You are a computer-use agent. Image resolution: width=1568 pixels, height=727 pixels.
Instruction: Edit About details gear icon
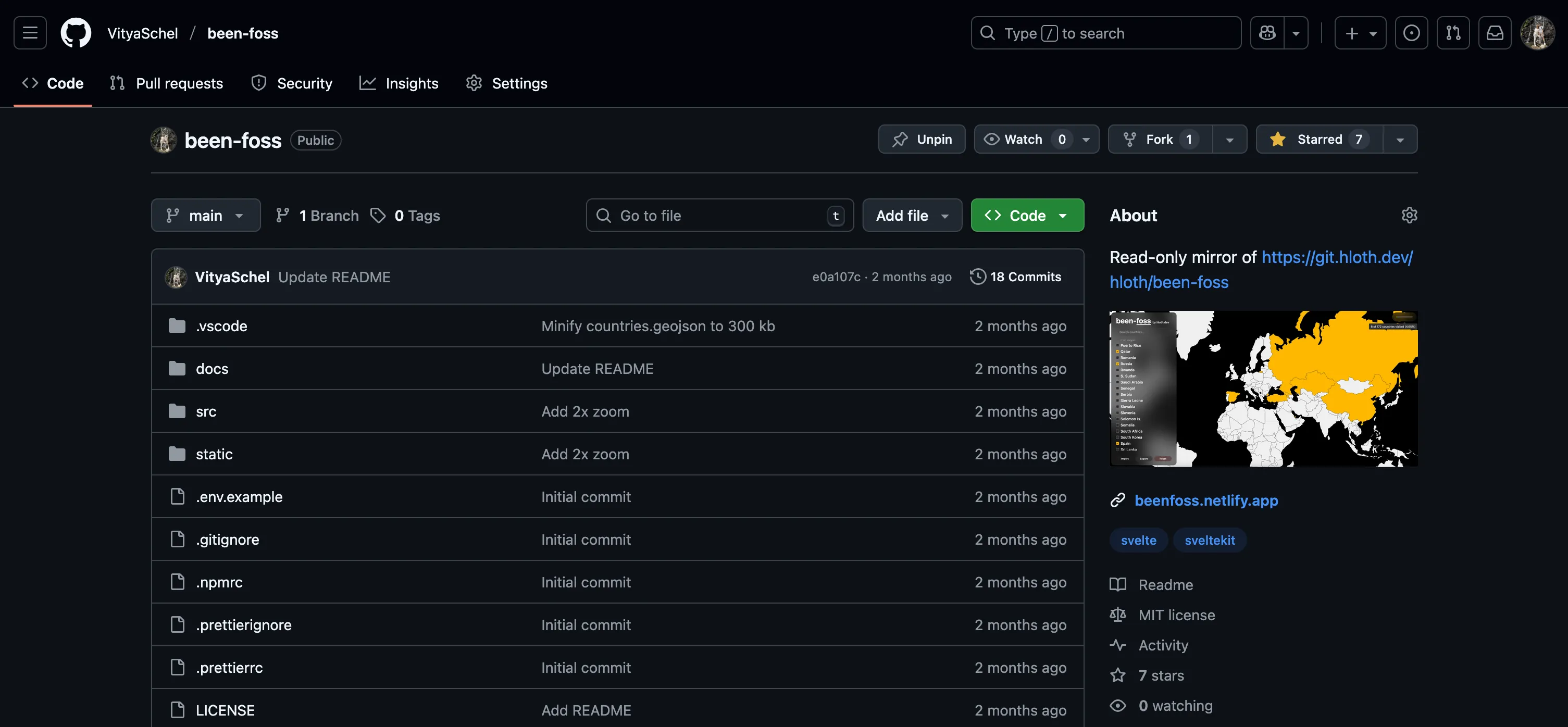pyautogui.click(x=1409, y=216)
